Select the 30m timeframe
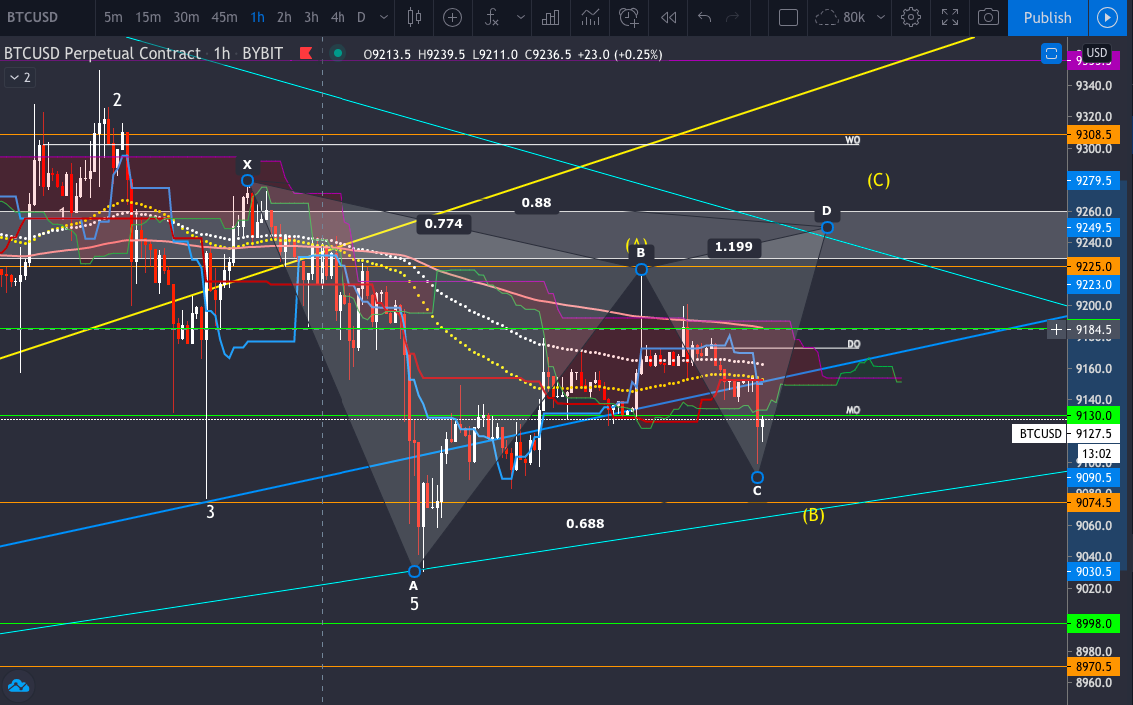 point(186,17)
